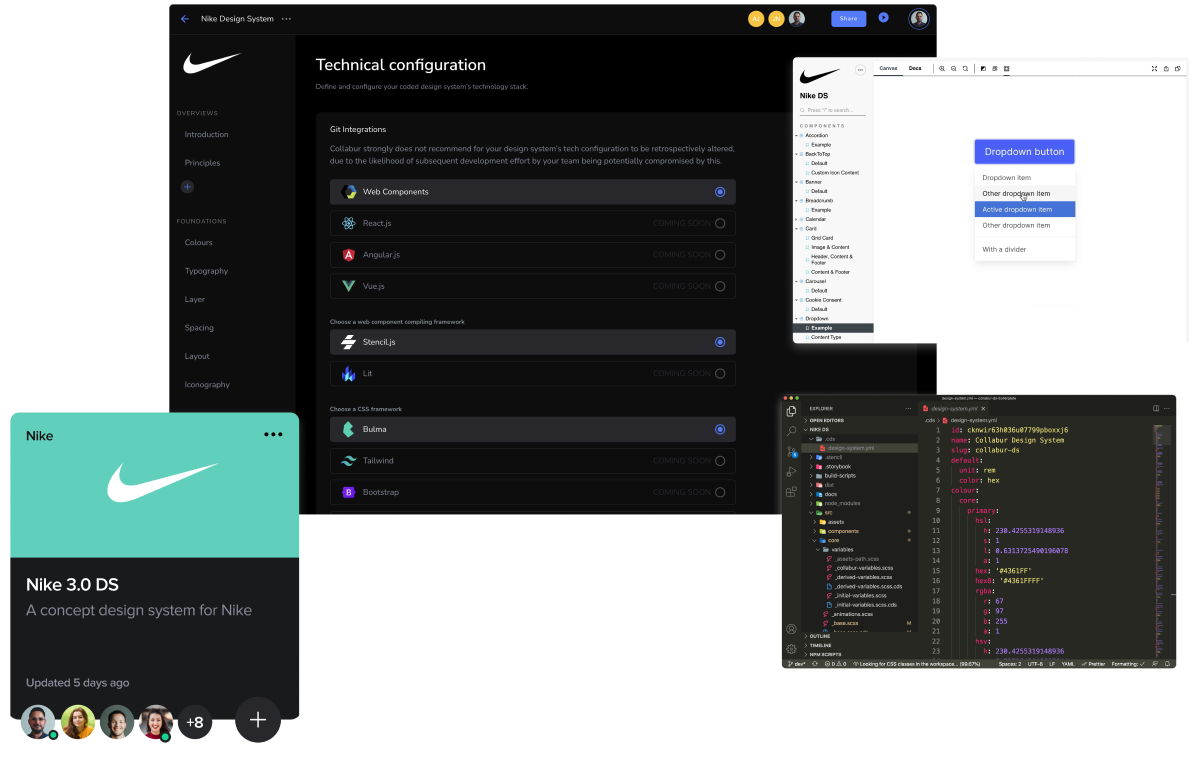The width and height of the screenshot is (1200, 757).
Task: Open the Principles page
Action: click(202, 163)
